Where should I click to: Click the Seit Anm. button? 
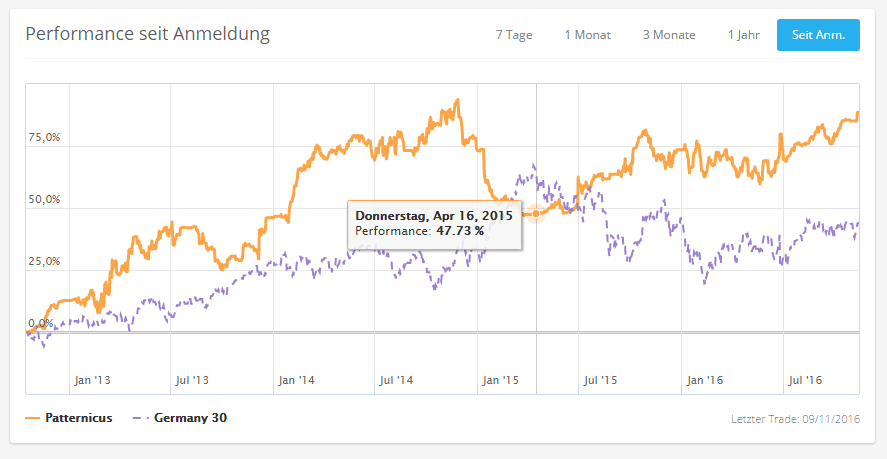(x=818, y=35)
